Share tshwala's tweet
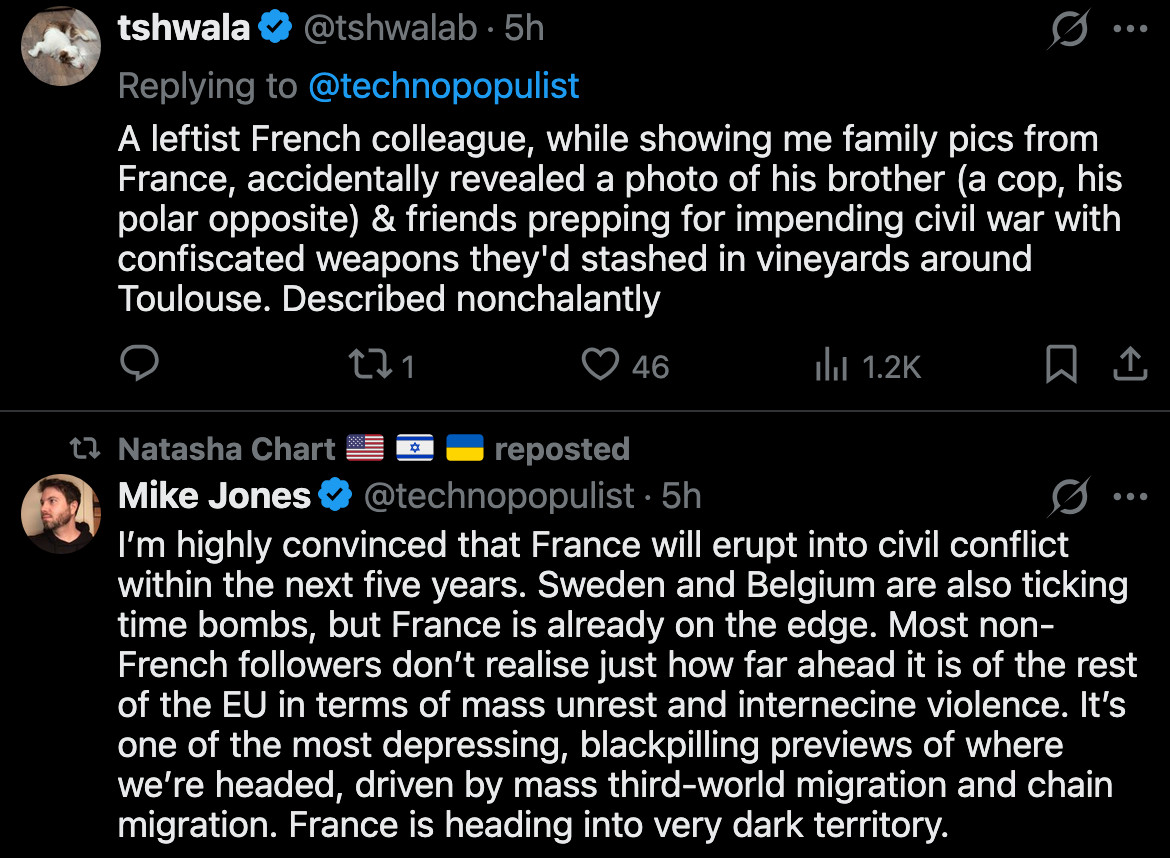 (x=1129, y=365)
